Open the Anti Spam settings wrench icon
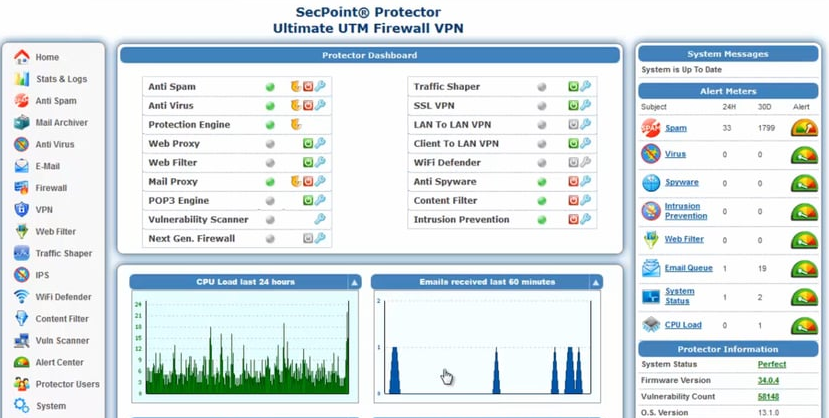829x418 pixels. (x=321, y=87)
